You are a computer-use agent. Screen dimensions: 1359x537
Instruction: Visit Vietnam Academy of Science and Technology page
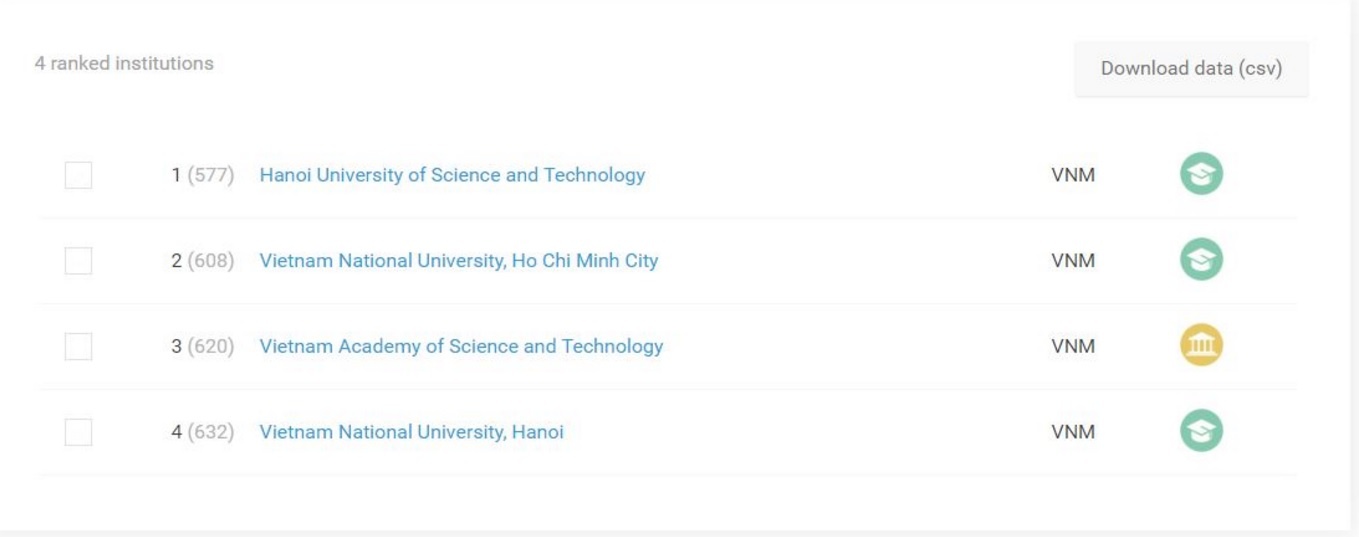[x=461, y=346]
